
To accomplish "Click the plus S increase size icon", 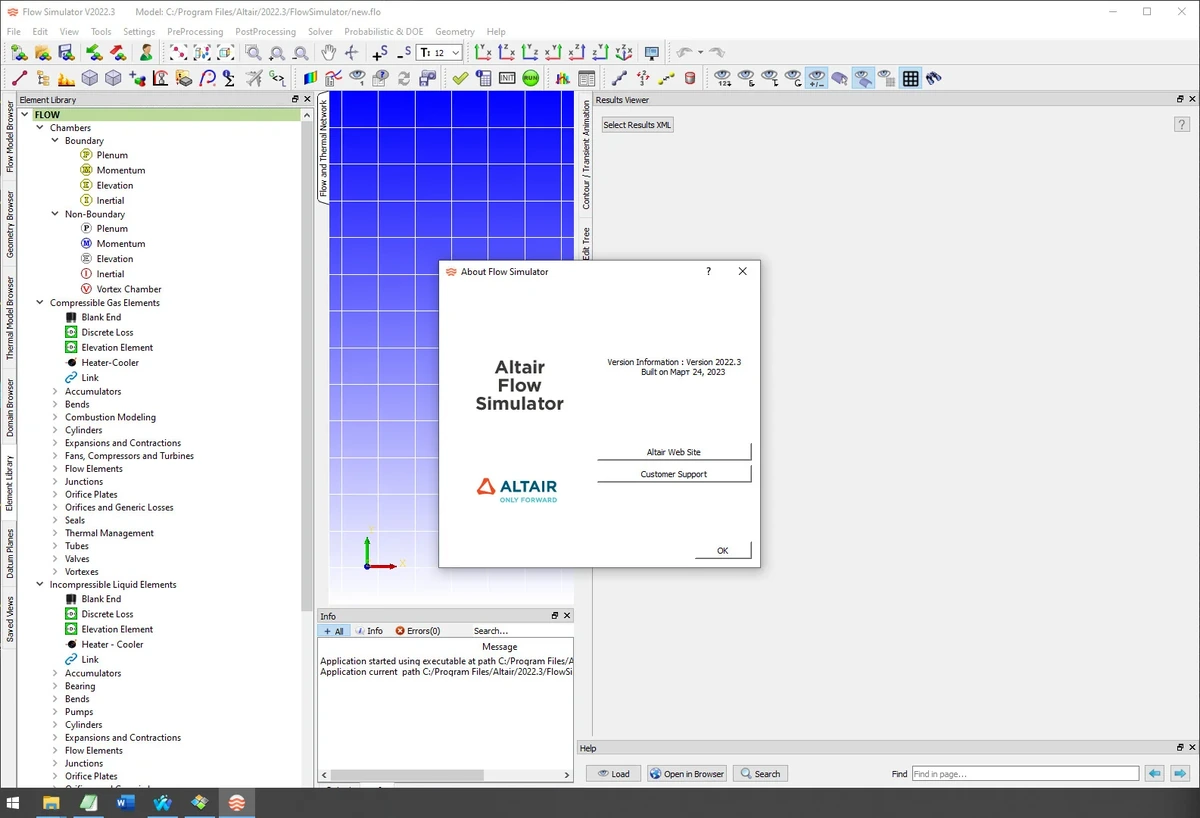I will [380, 52].
